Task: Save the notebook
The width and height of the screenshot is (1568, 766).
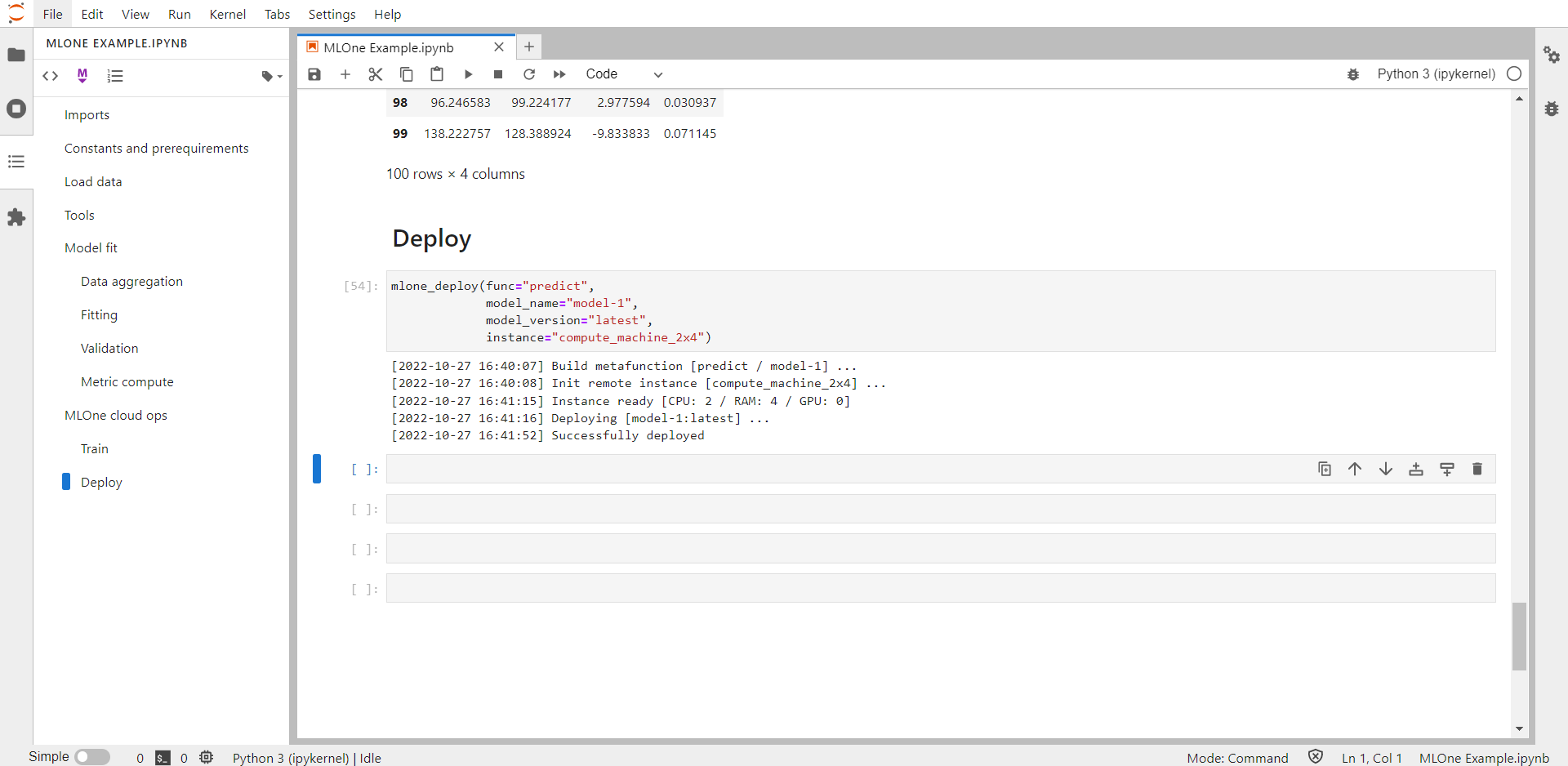Action: pos(314,74)
